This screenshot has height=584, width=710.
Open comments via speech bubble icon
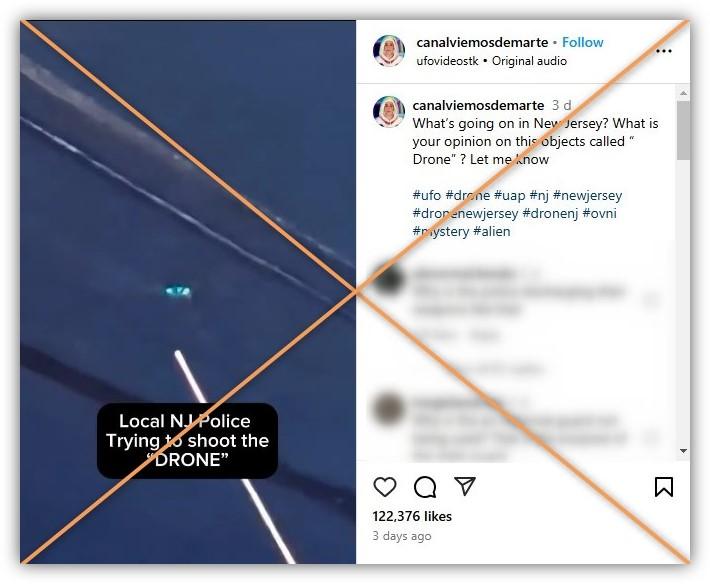pyautogui.click(x=425, y=487)
